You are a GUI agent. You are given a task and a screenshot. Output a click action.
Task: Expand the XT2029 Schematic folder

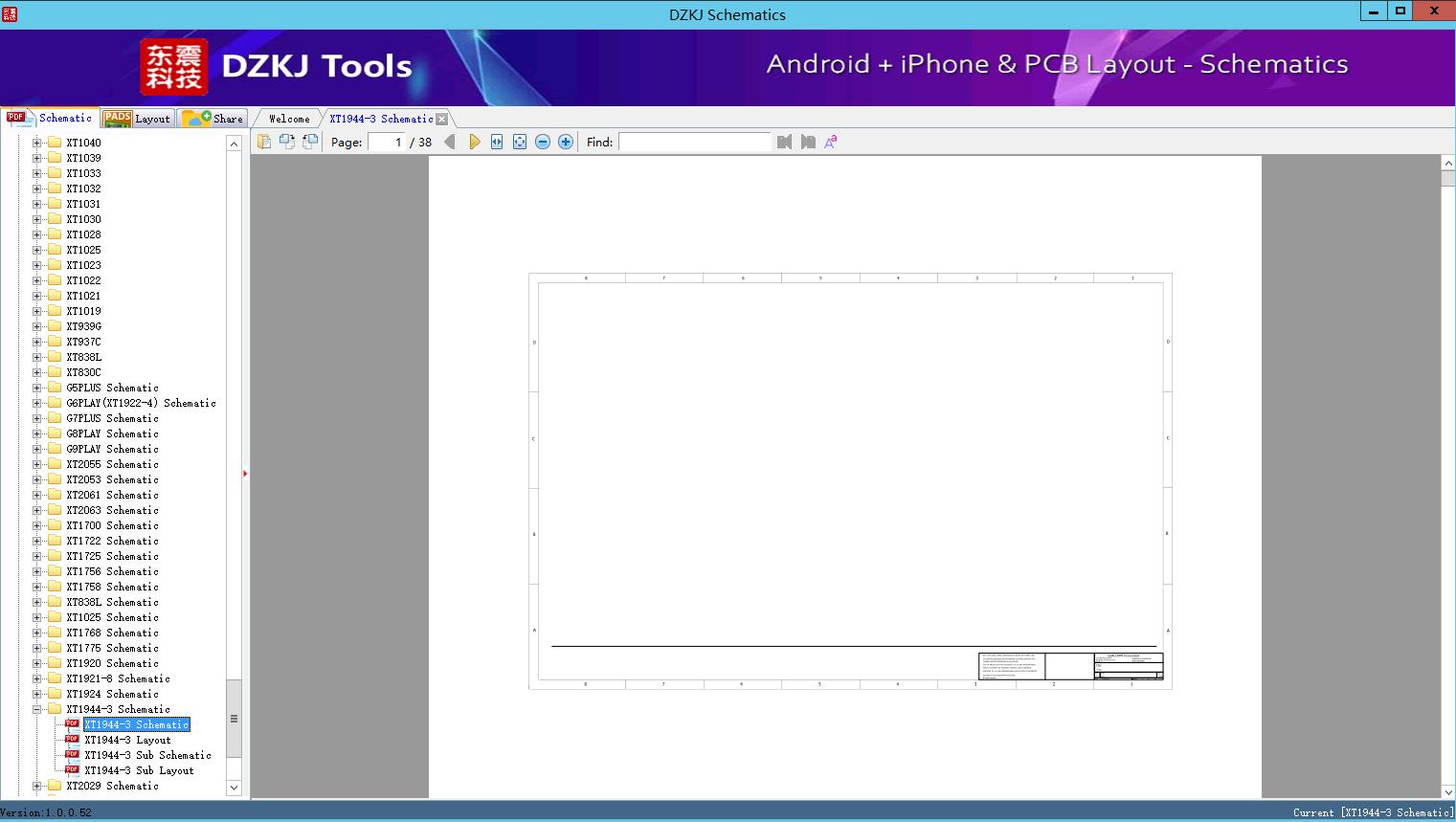coord(37,786)
